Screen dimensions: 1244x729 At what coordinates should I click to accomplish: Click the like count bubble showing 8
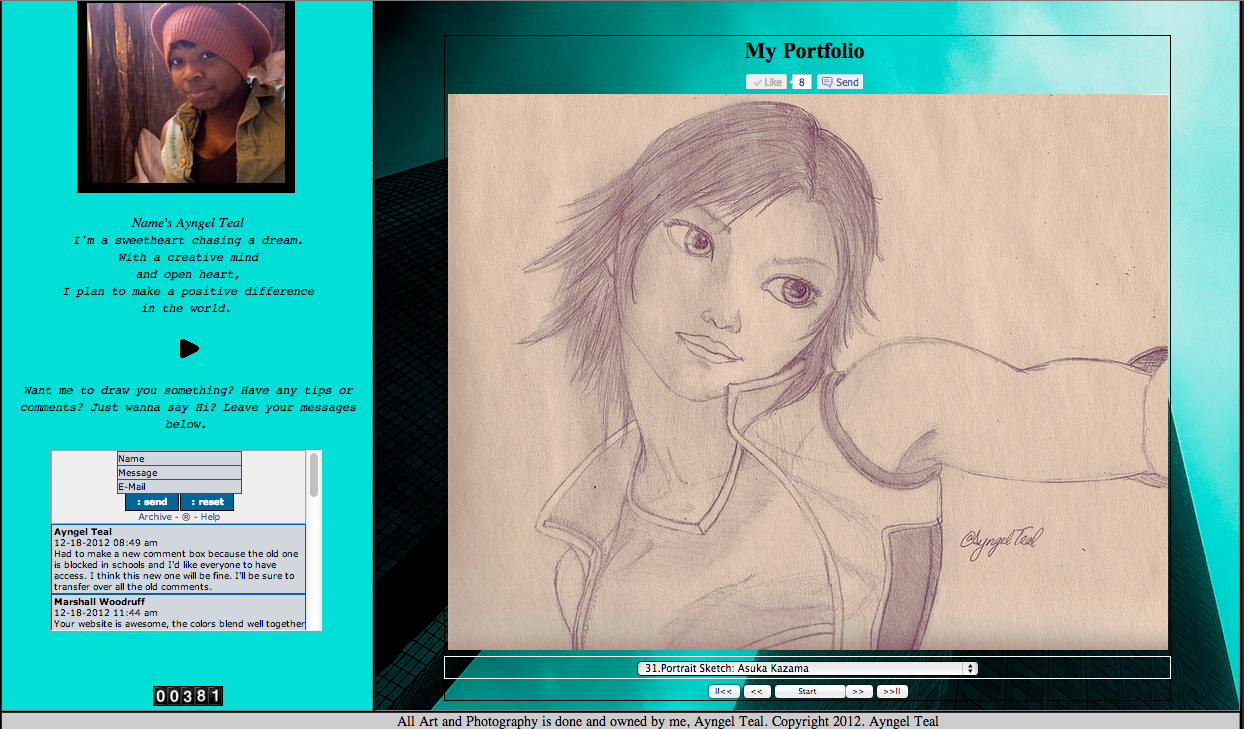[802, 82]
